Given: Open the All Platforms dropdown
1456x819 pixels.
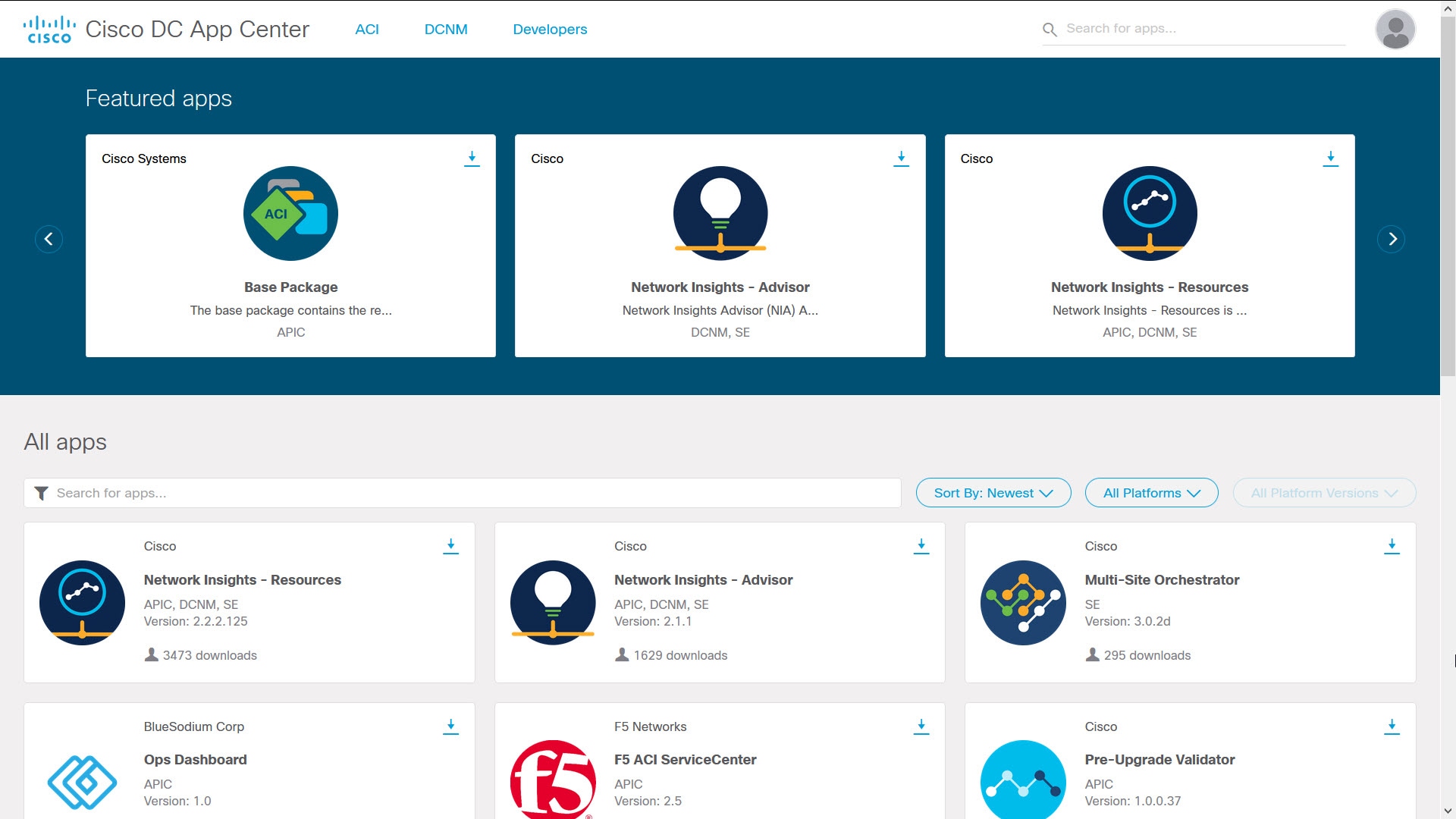Looking at the screenshot, I should point(1151,493).
